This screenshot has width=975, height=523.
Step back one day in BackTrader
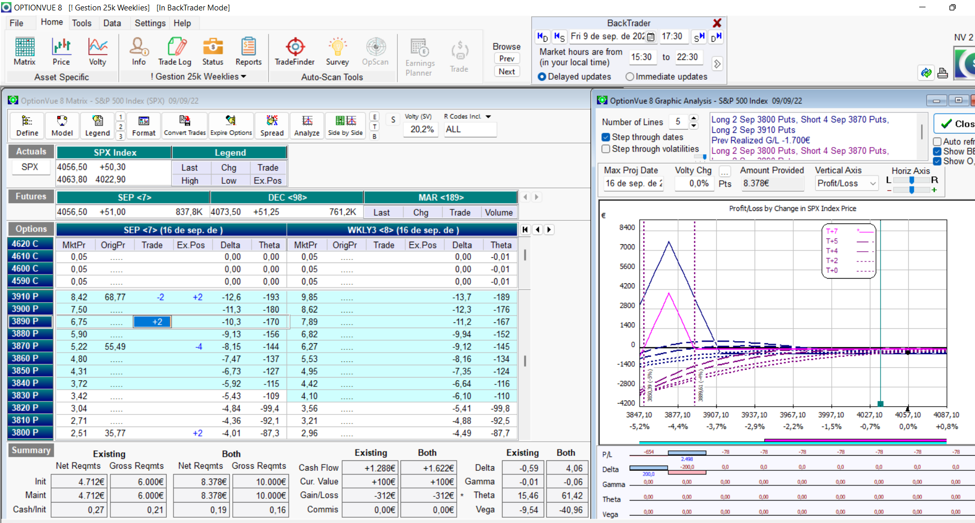click(542, 37)
